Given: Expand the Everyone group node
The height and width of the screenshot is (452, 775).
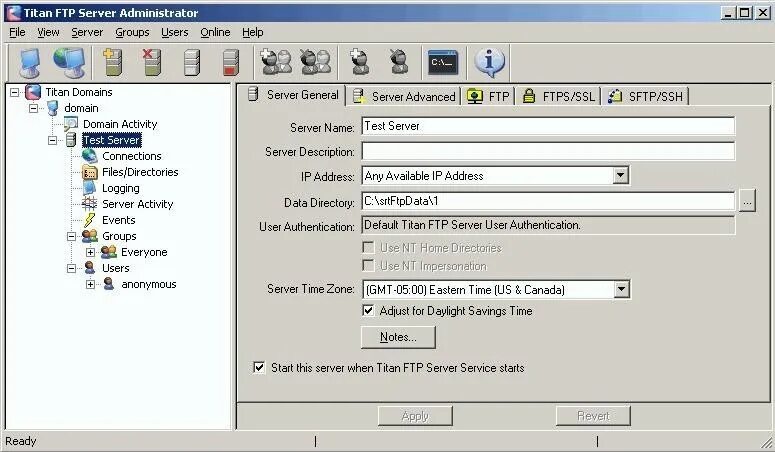Looking at the screenshot, I should (90, 252).
